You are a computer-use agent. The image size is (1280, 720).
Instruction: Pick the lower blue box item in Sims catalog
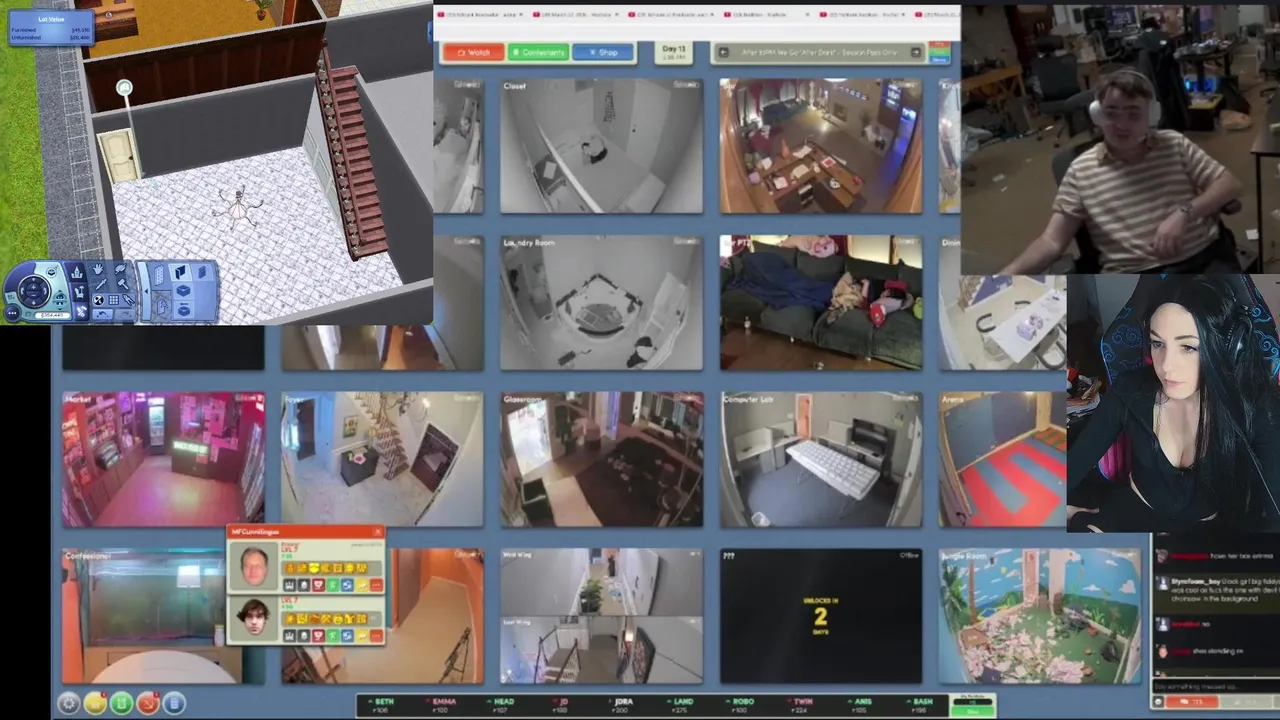(x=183, y=310)
